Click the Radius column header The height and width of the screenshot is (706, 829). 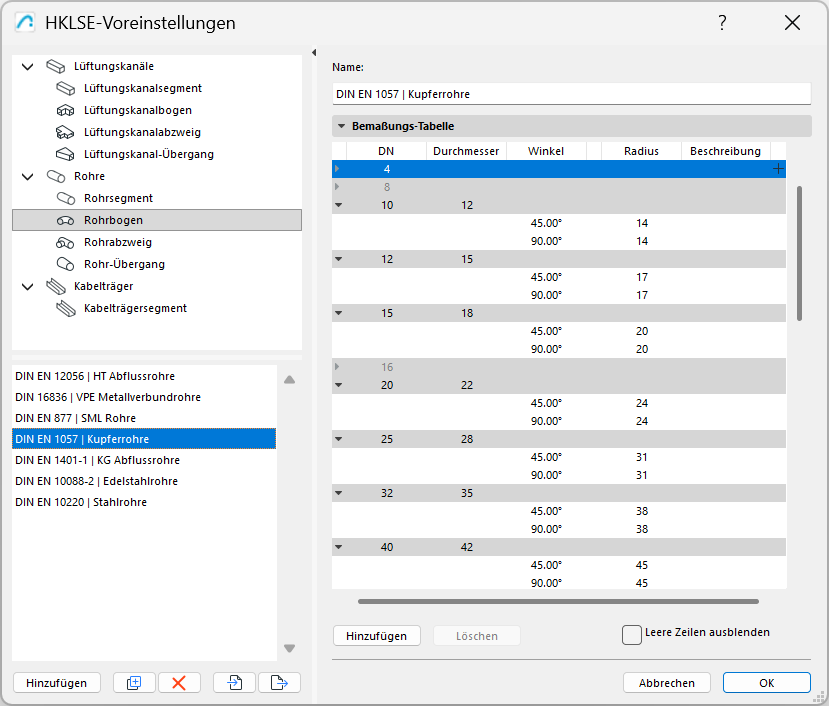coord(641,151)
